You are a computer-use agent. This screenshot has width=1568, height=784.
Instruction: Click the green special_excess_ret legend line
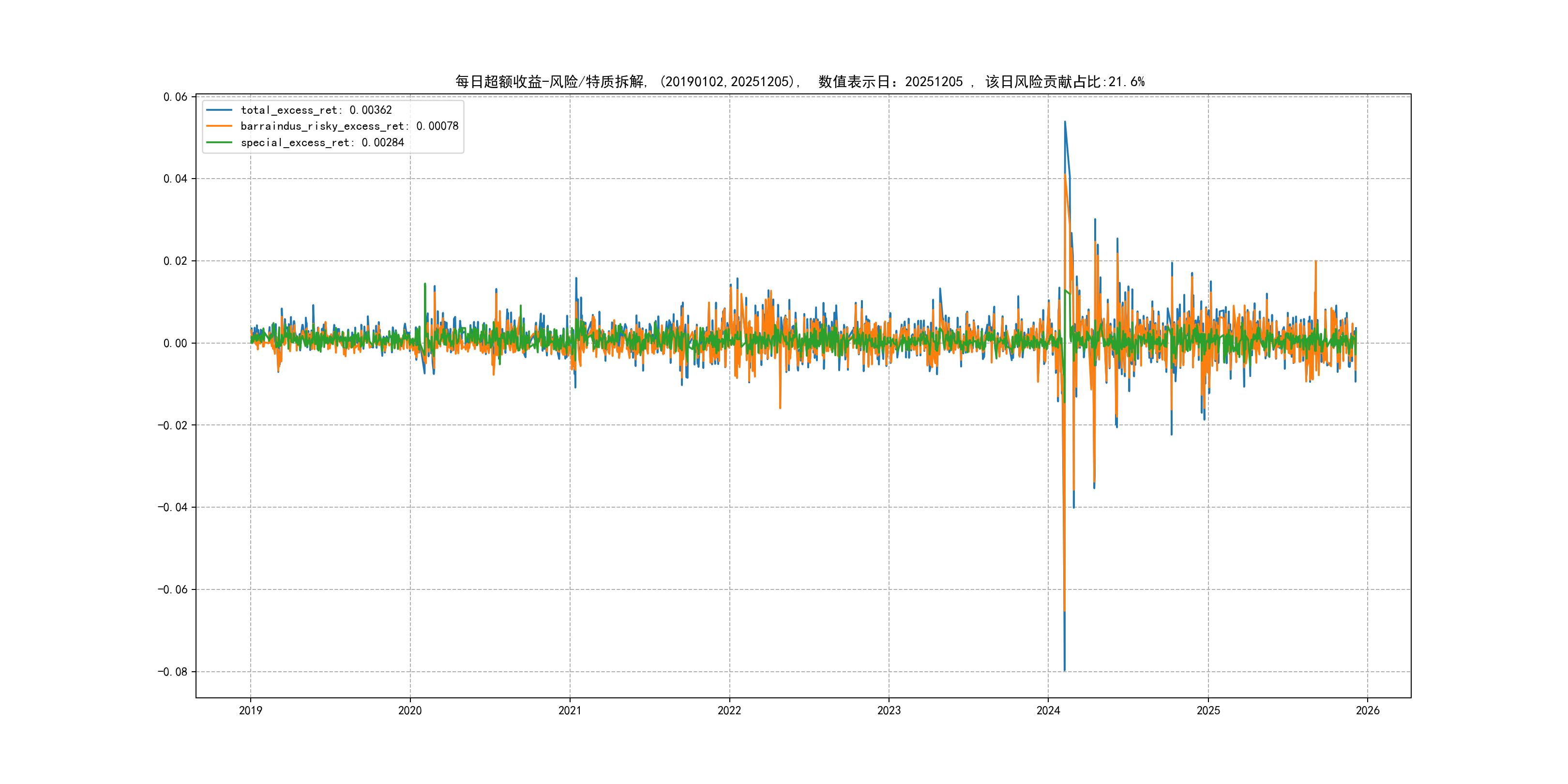[x=219, y=142]
